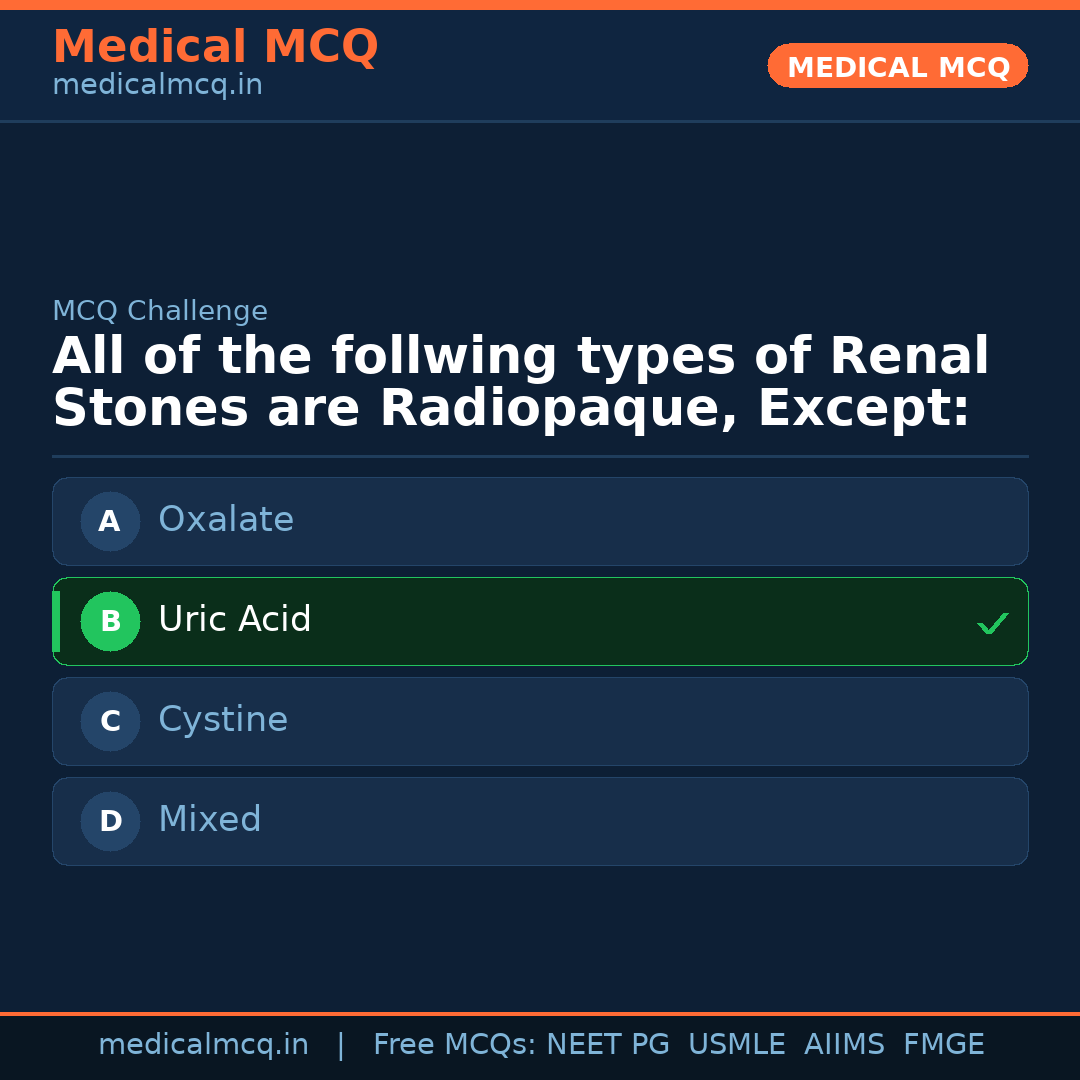Click the green left bar beside Uric Acid
This screenshot has height=1080, width=1080.
56,621
